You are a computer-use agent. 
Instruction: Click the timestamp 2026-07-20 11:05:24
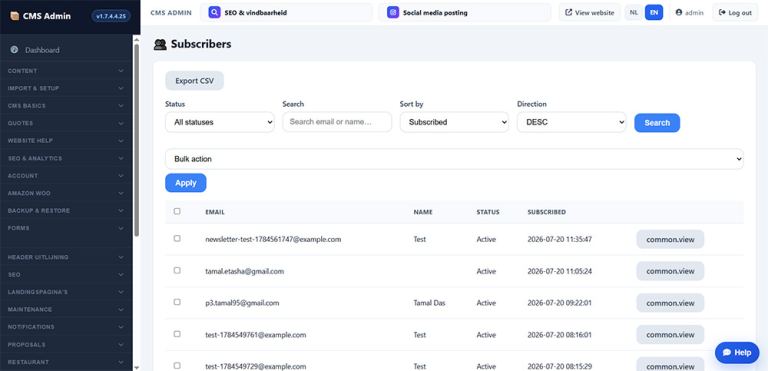559,271
